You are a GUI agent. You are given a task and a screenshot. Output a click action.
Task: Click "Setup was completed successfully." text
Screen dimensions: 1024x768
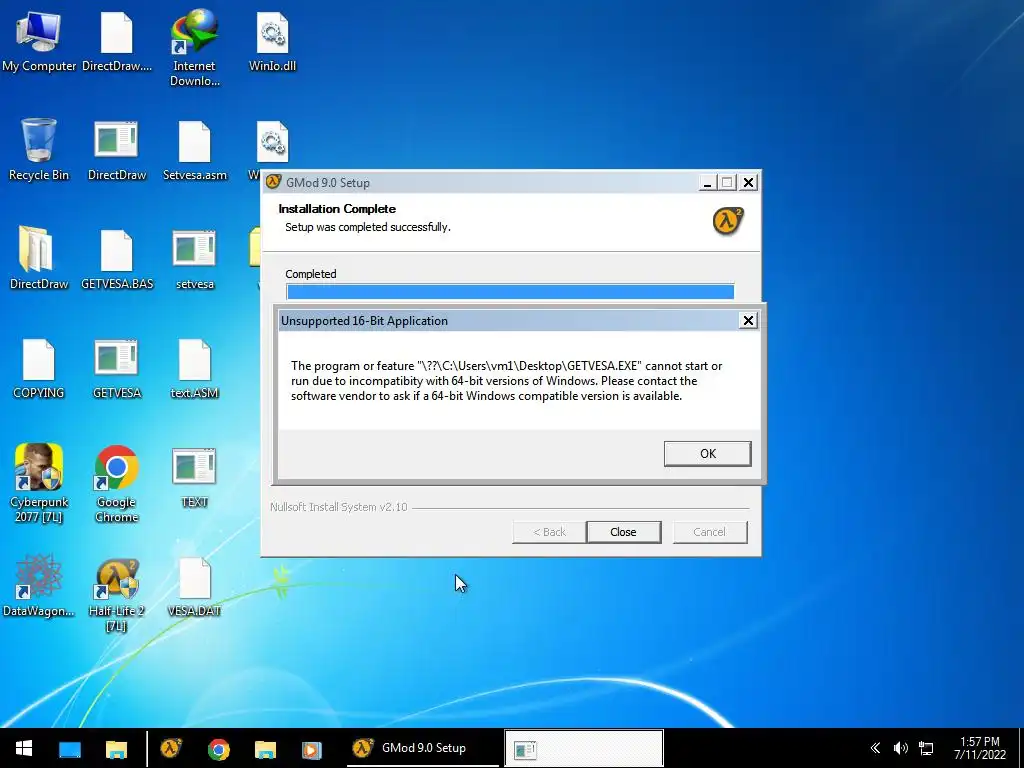(368, 227)
